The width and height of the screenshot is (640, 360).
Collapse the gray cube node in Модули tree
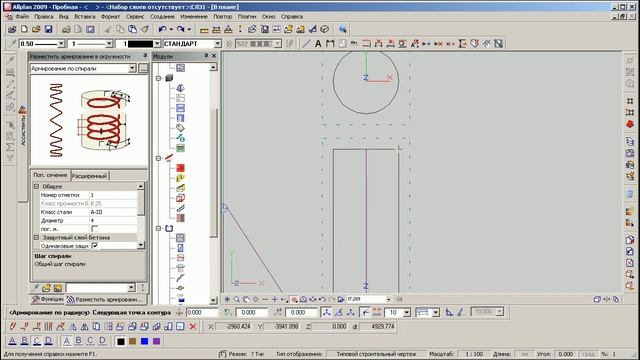(x=158, y=78)
